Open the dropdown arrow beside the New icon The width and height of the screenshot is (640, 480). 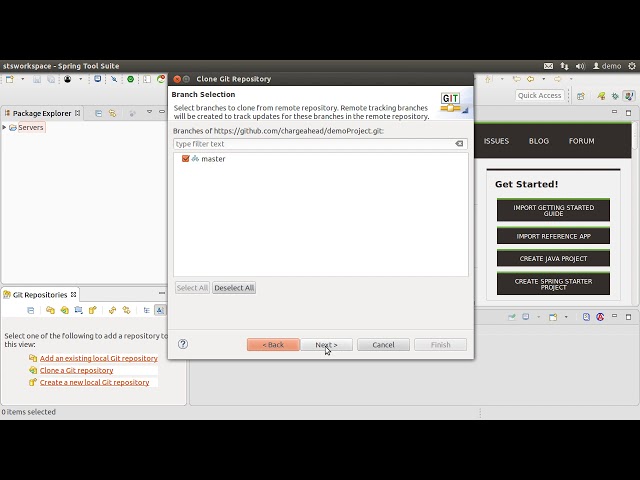pos(22,79)
